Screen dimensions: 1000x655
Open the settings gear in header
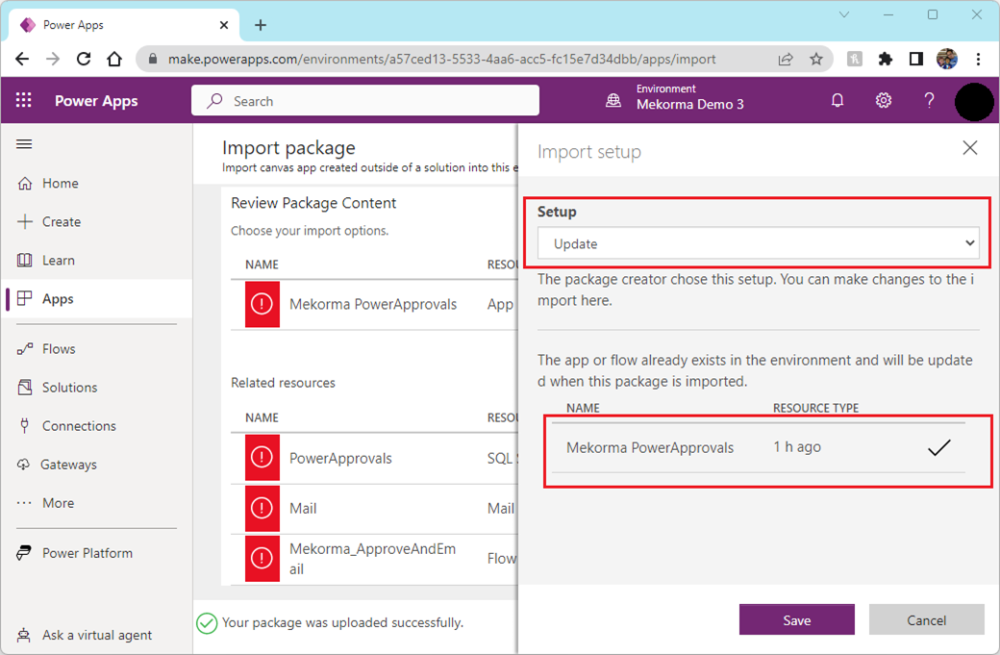click(884, 101)
